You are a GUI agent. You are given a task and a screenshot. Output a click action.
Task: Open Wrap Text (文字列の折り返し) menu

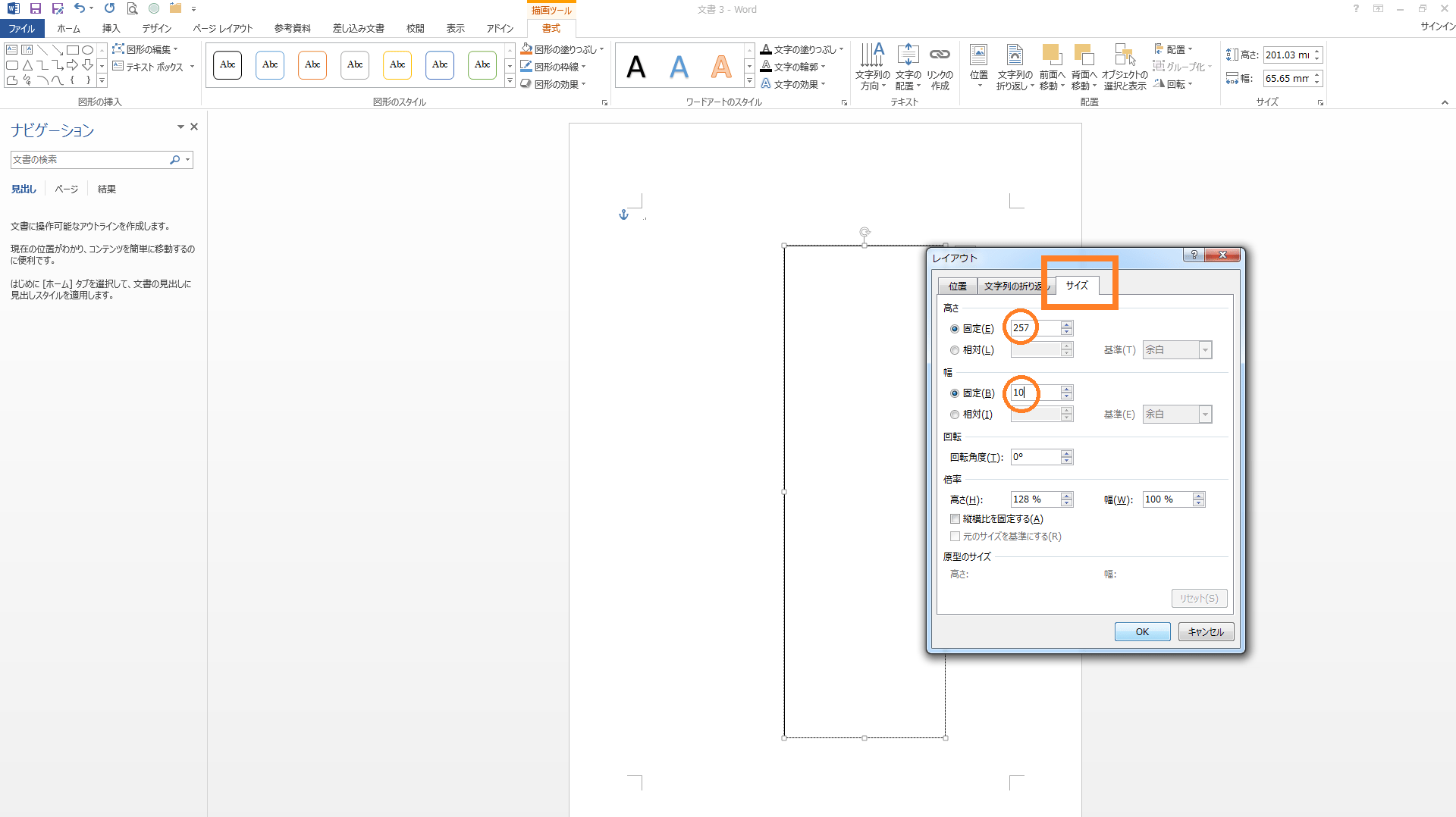tap(1015, 67)
